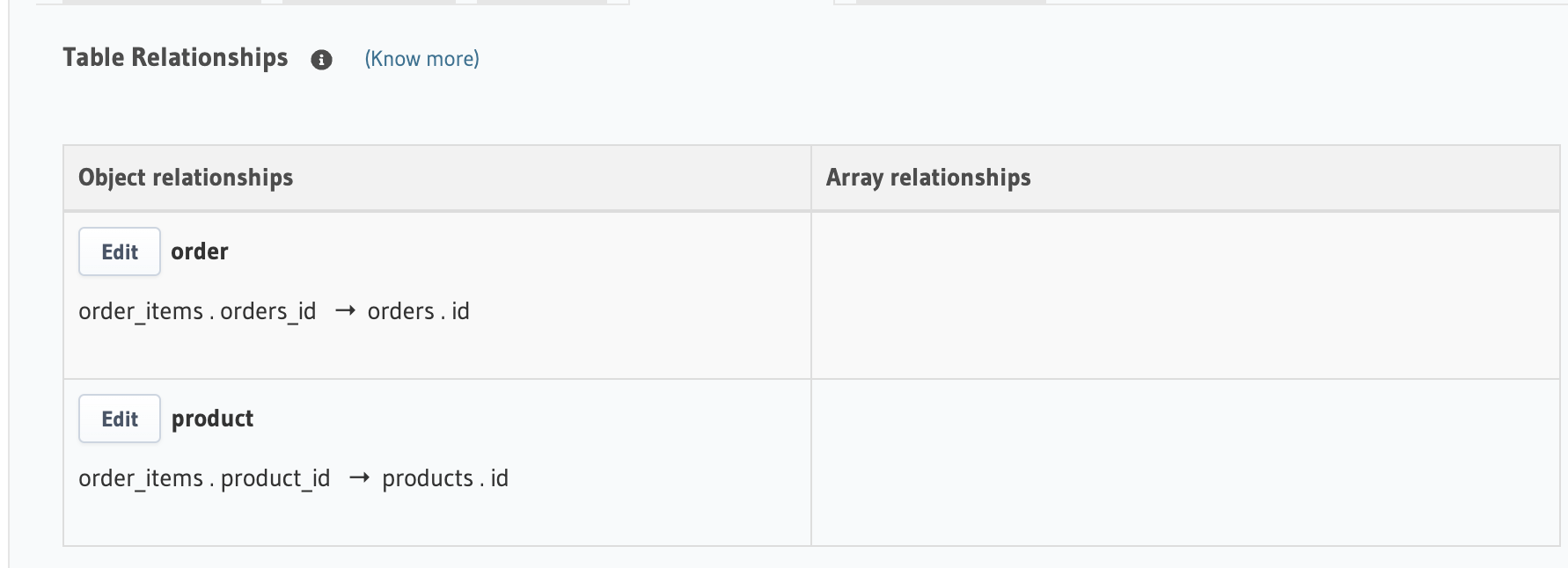Image resolution: width=1568 pixels, height=568 pixels.
Task: Click the orders . id target text
Action: pos(418,311)
